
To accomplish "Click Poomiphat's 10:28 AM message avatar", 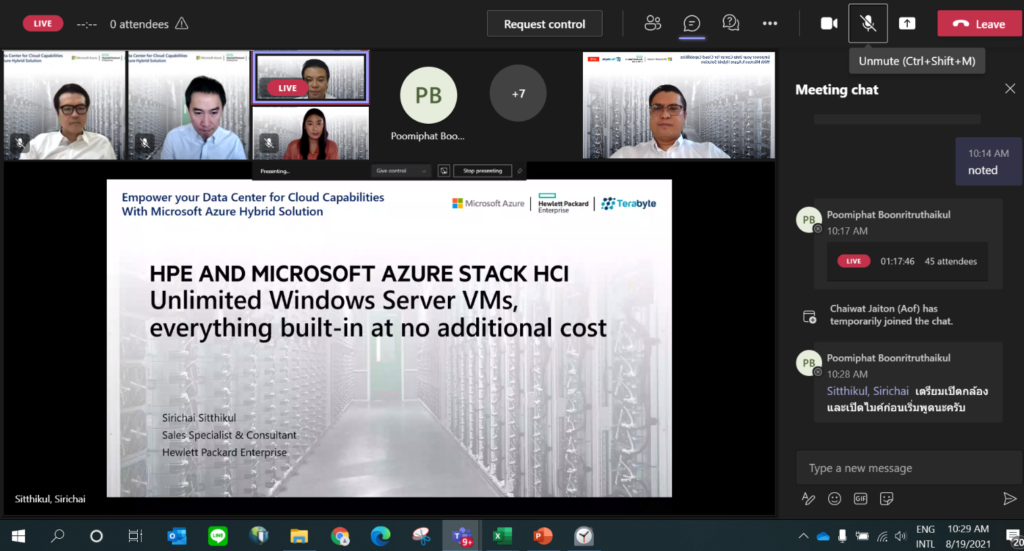I will click(x=808, y=363).
